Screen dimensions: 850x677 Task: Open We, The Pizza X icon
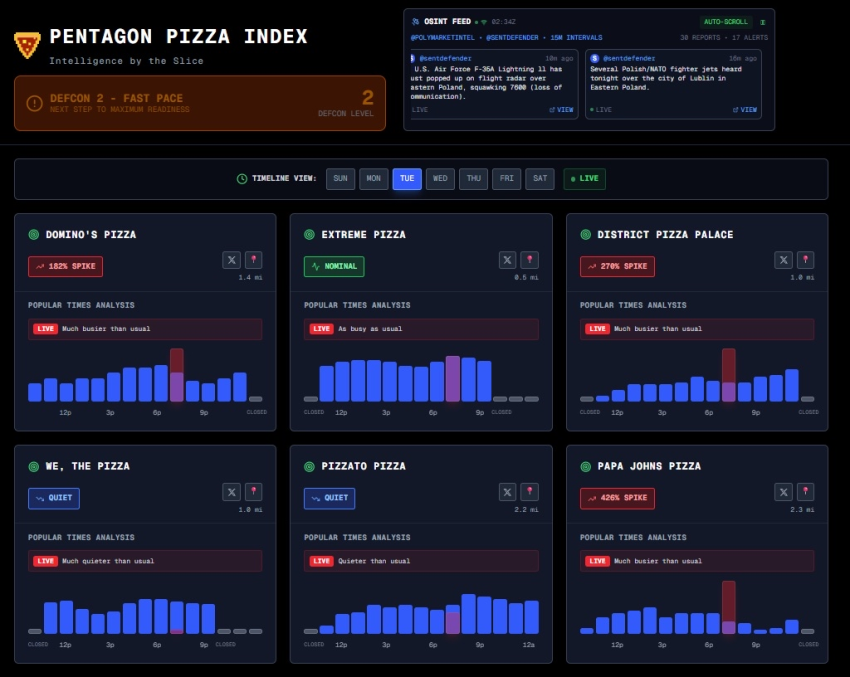pyautogui.click(x=231, y=492)
